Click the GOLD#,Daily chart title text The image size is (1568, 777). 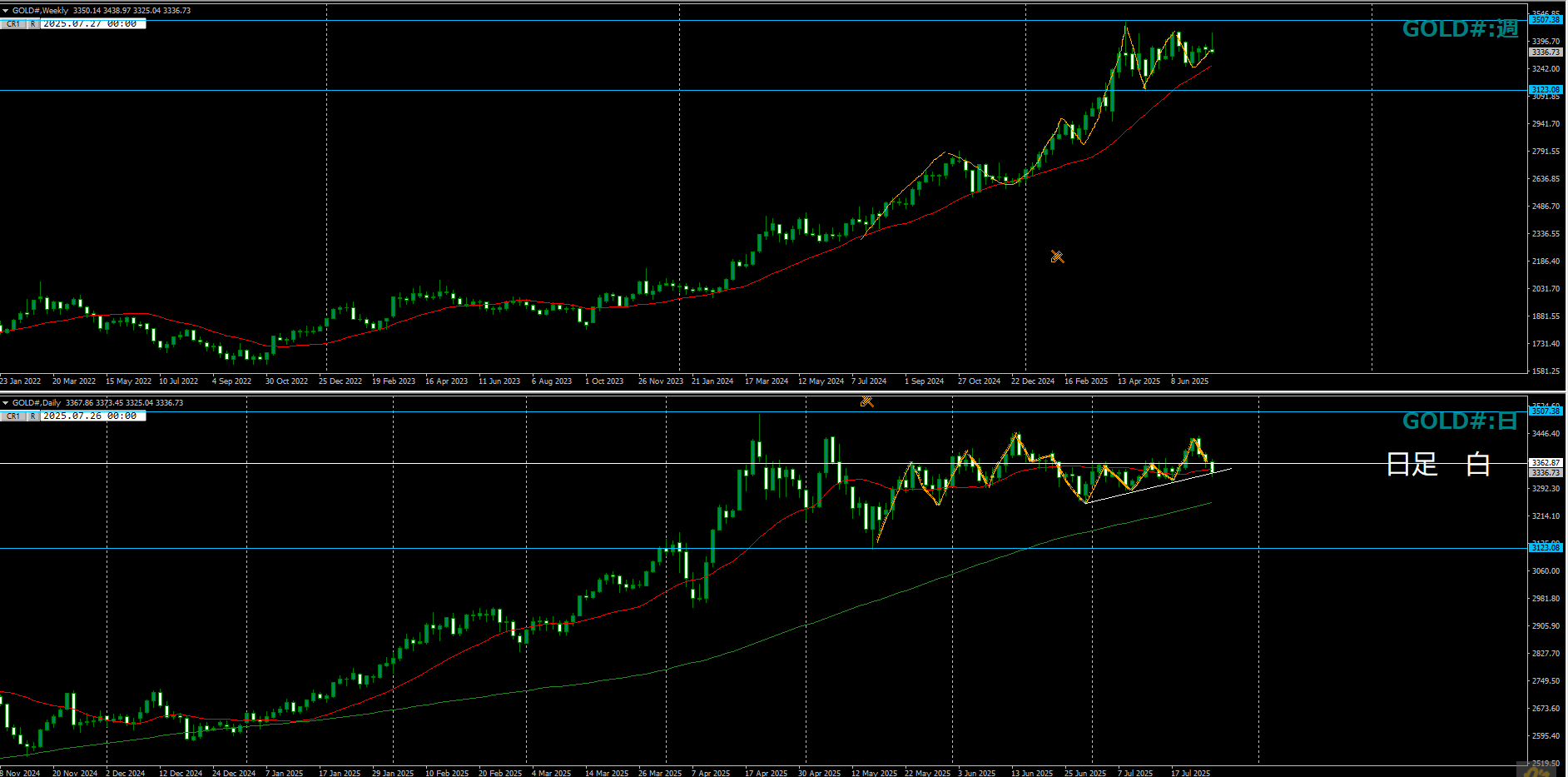point(37,403)
